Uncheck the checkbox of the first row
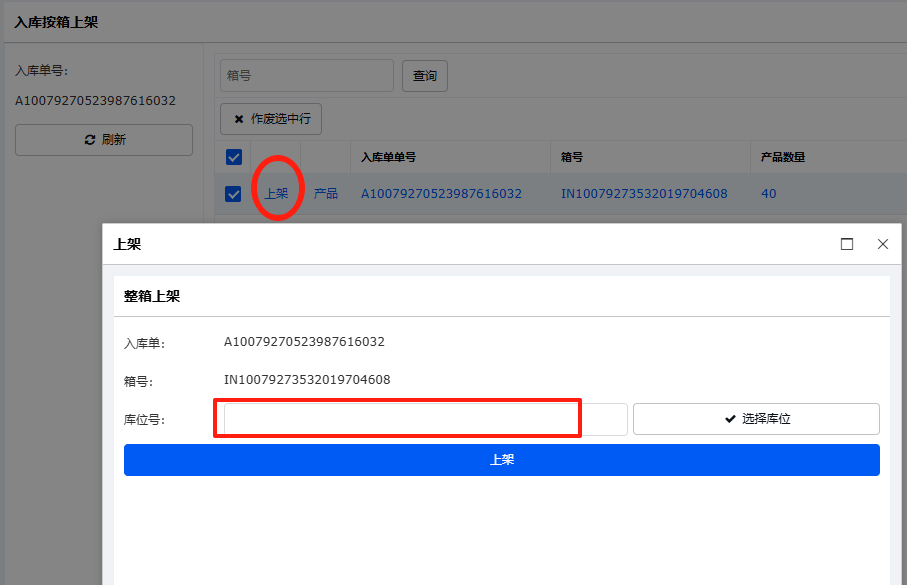This screenshot has height=585, width=907. 234,194
